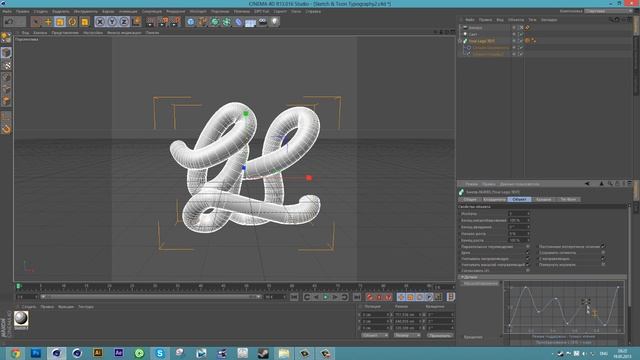This screenshot has width=640, height=360.
Task: Toggle the Y axis lock
Action: (112, 21)
